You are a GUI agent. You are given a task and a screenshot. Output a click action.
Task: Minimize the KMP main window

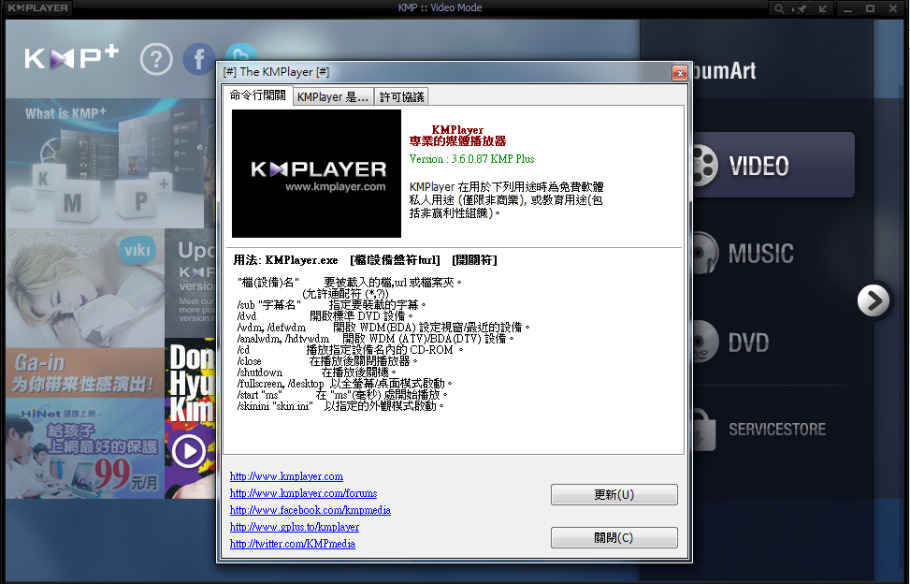pyautogui.click(x=848, y=9)
